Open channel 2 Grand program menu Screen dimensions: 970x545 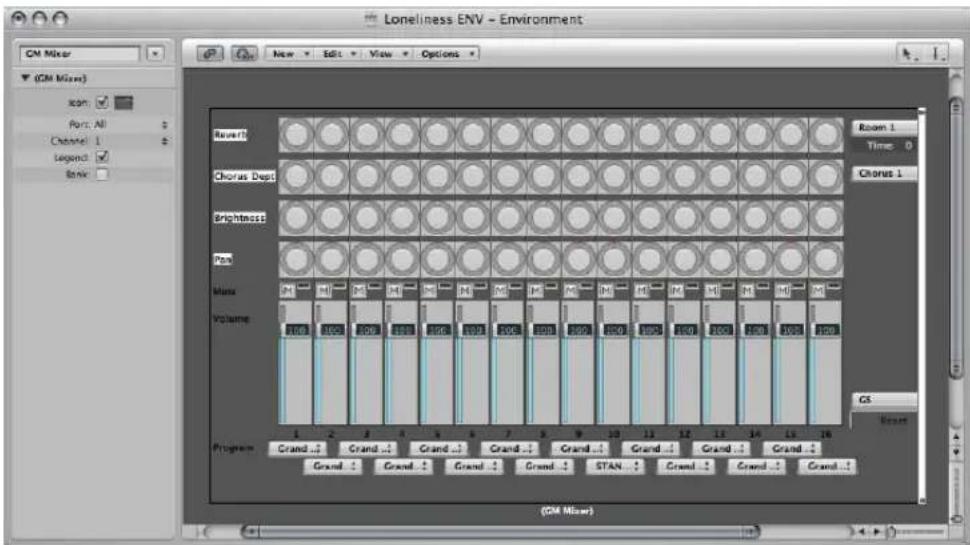[x=333, y=466]
